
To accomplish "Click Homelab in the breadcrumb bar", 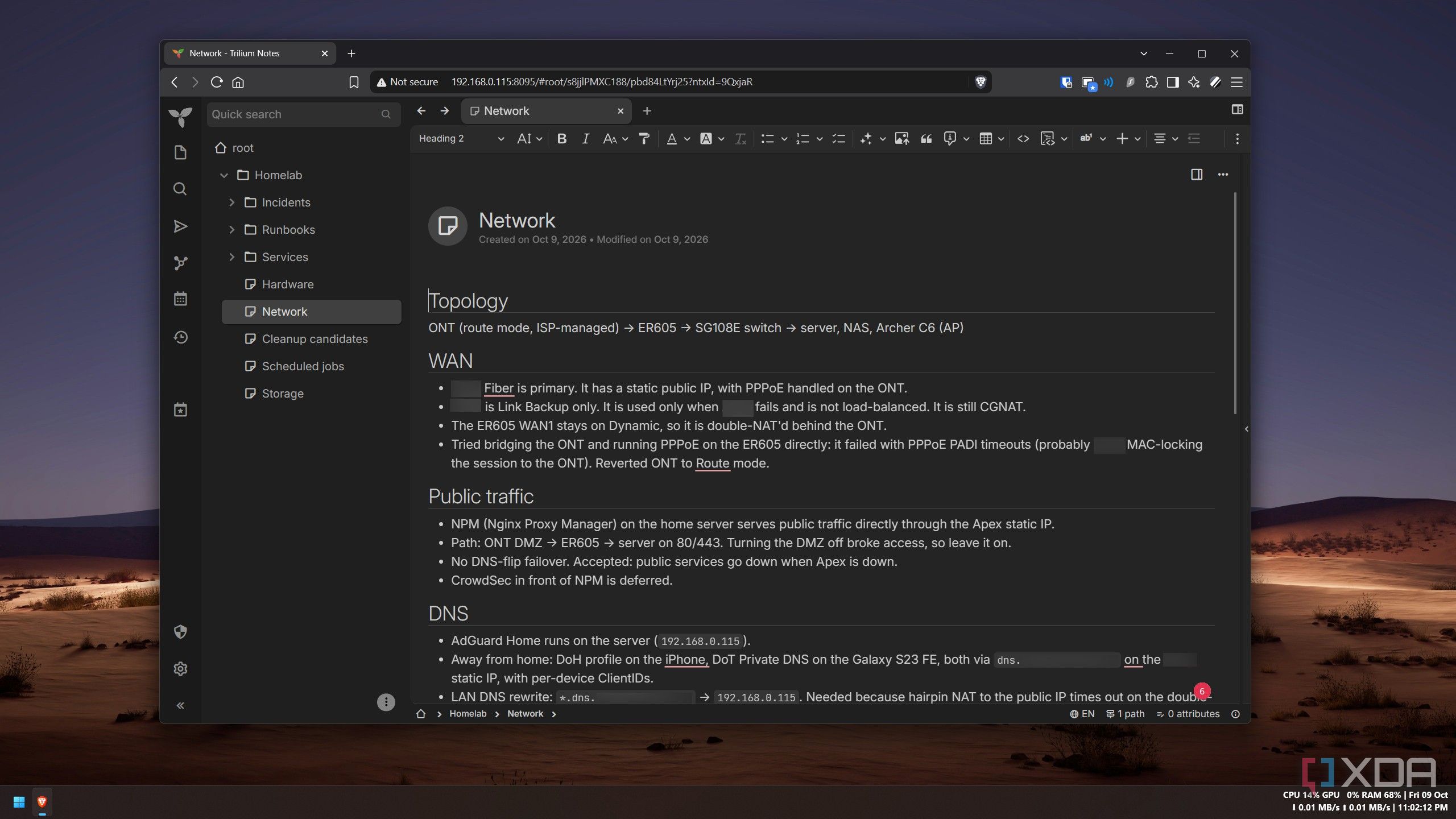I will (x=468, y=714).
